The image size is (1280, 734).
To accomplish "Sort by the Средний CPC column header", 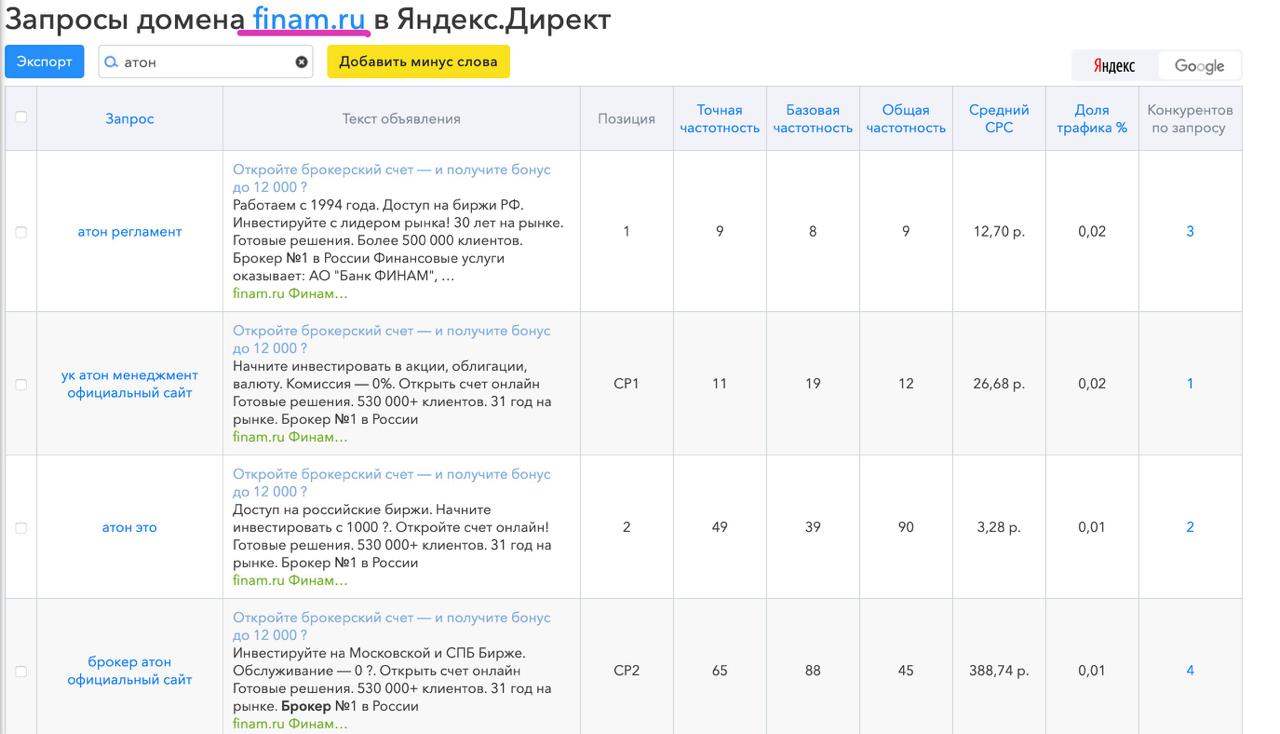I will [997, 117].
